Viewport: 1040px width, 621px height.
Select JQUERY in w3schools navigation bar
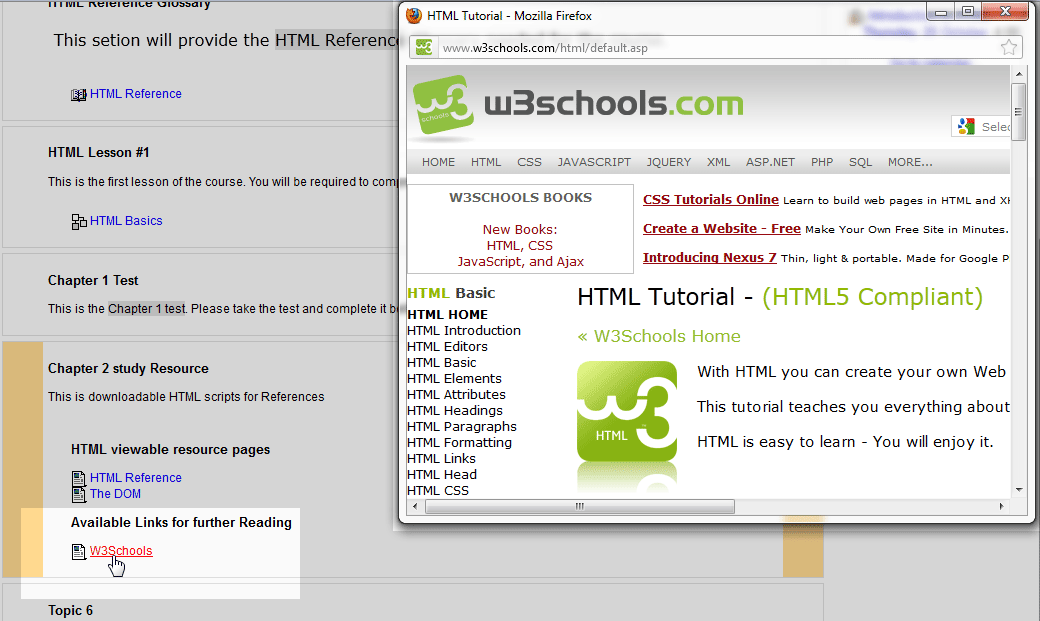[669, 162]
